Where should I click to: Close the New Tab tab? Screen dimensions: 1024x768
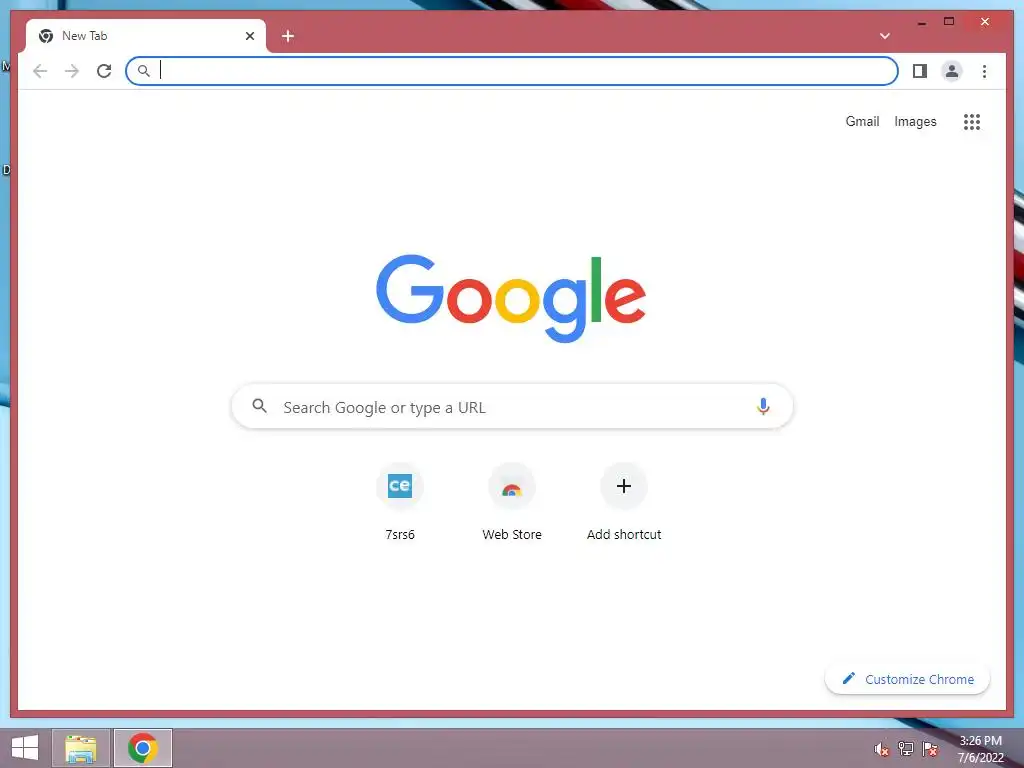click(249, 36)
